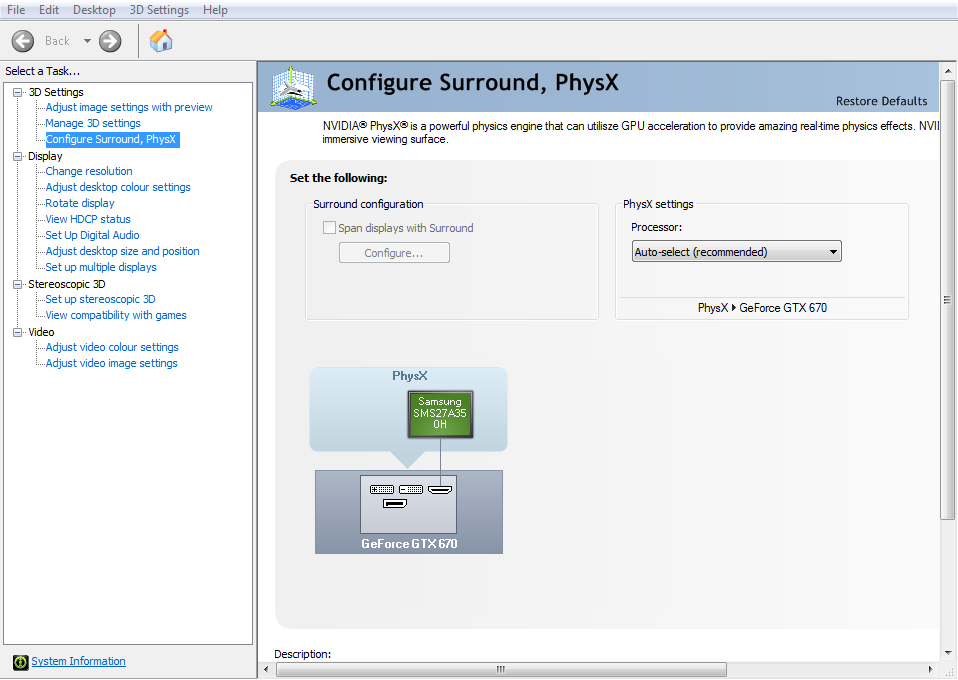This screenshot has height=680, width=958.
Task: Click the first DVI port icon
Action: [382, 489]
